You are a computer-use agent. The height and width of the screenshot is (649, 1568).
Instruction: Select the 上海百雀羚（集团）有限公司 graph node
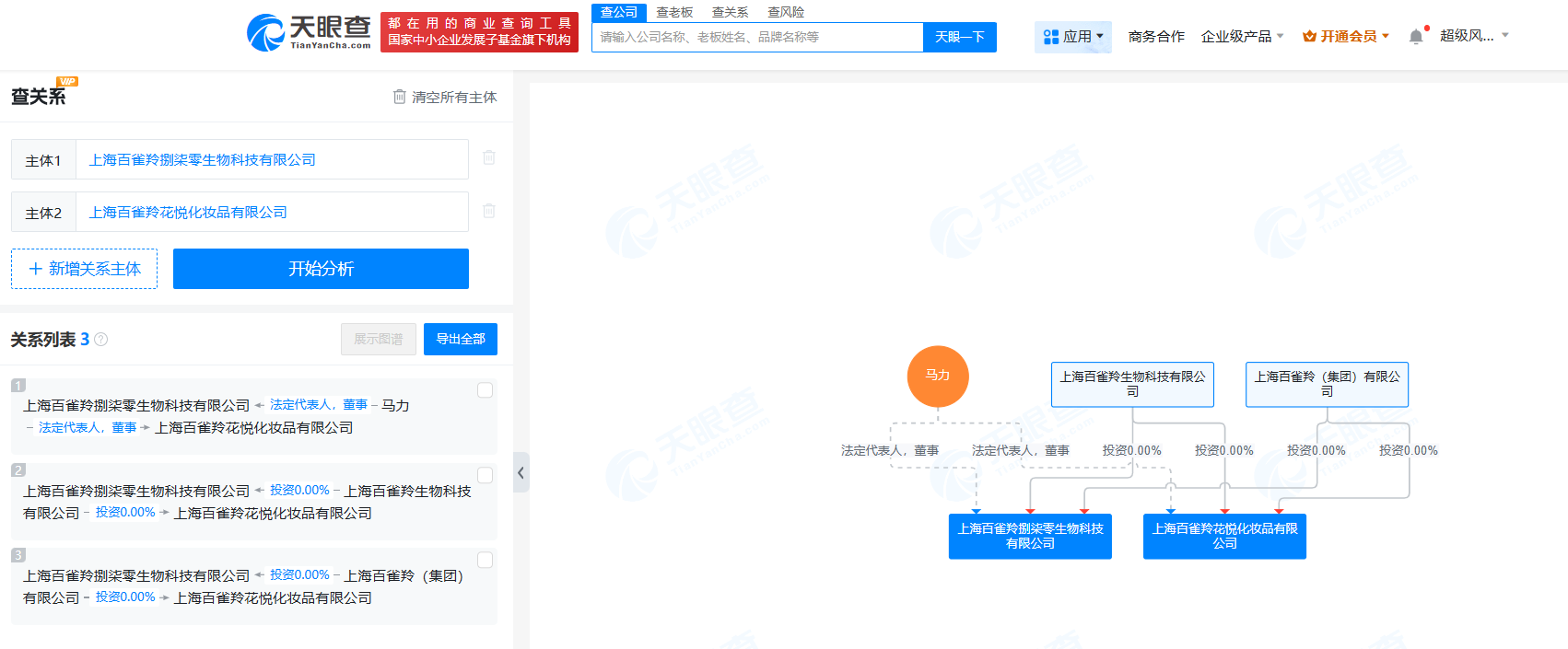point(1327,384)
